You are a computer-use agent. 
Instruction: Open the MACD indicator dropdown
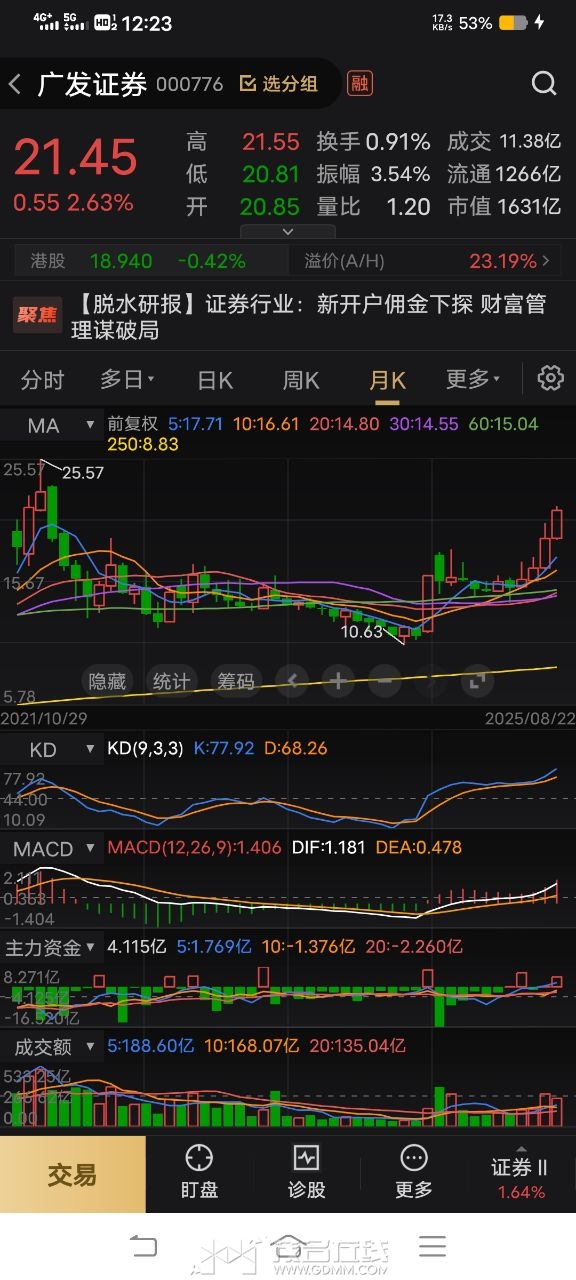(x=51, y=849)
